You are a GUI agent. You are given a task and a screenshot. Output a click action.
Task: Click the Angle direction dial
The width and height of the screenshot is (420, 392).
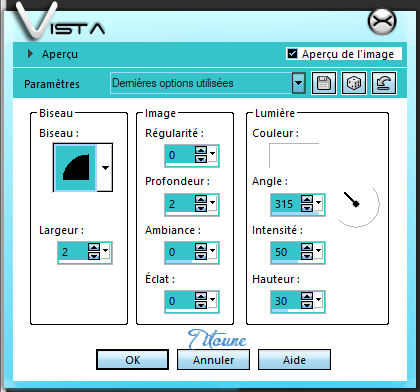[x=358, y=204]
